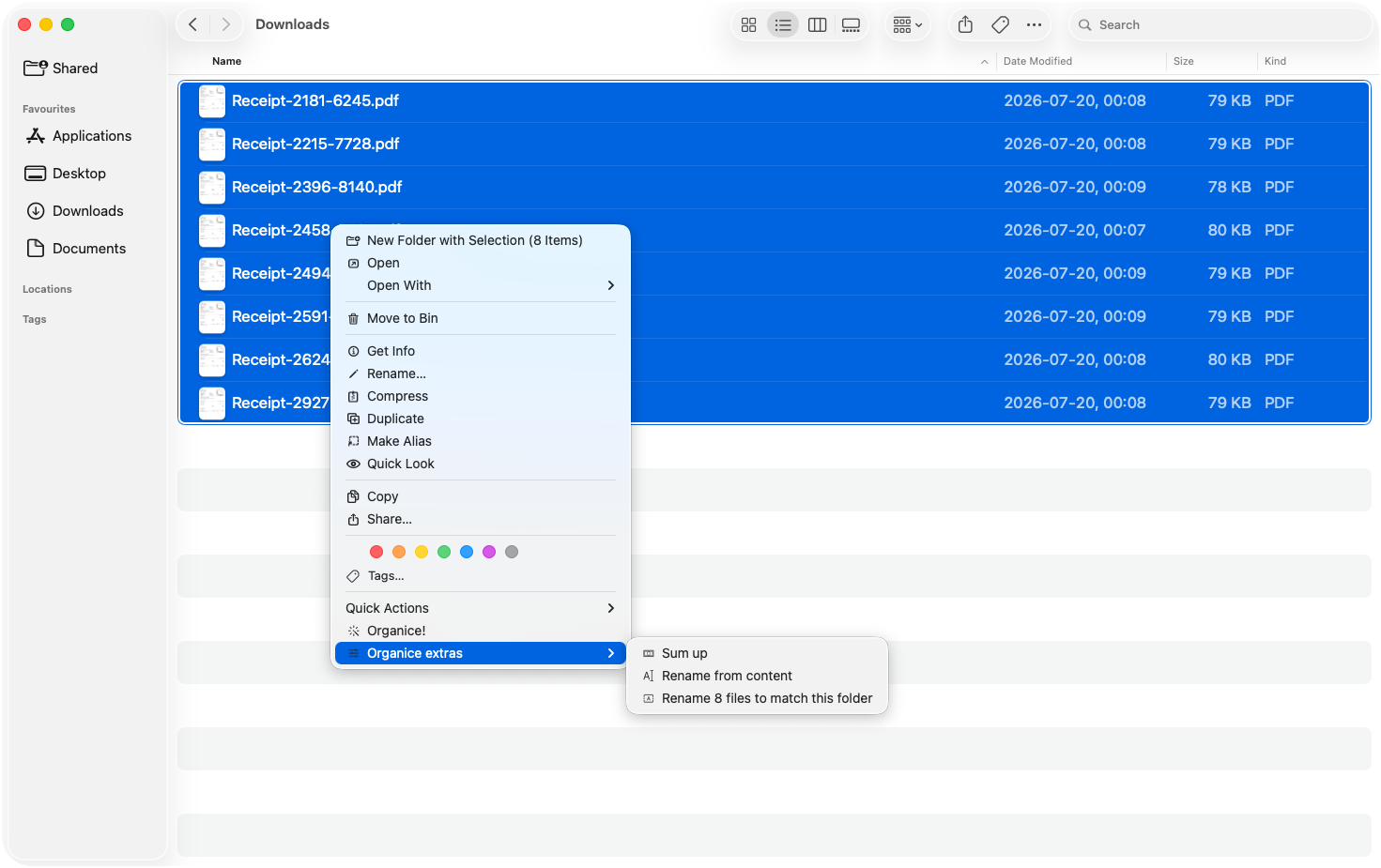1381x868 pixels.
Task: Toggle the sort direction arrow
Action: click(x=984, y=62)
